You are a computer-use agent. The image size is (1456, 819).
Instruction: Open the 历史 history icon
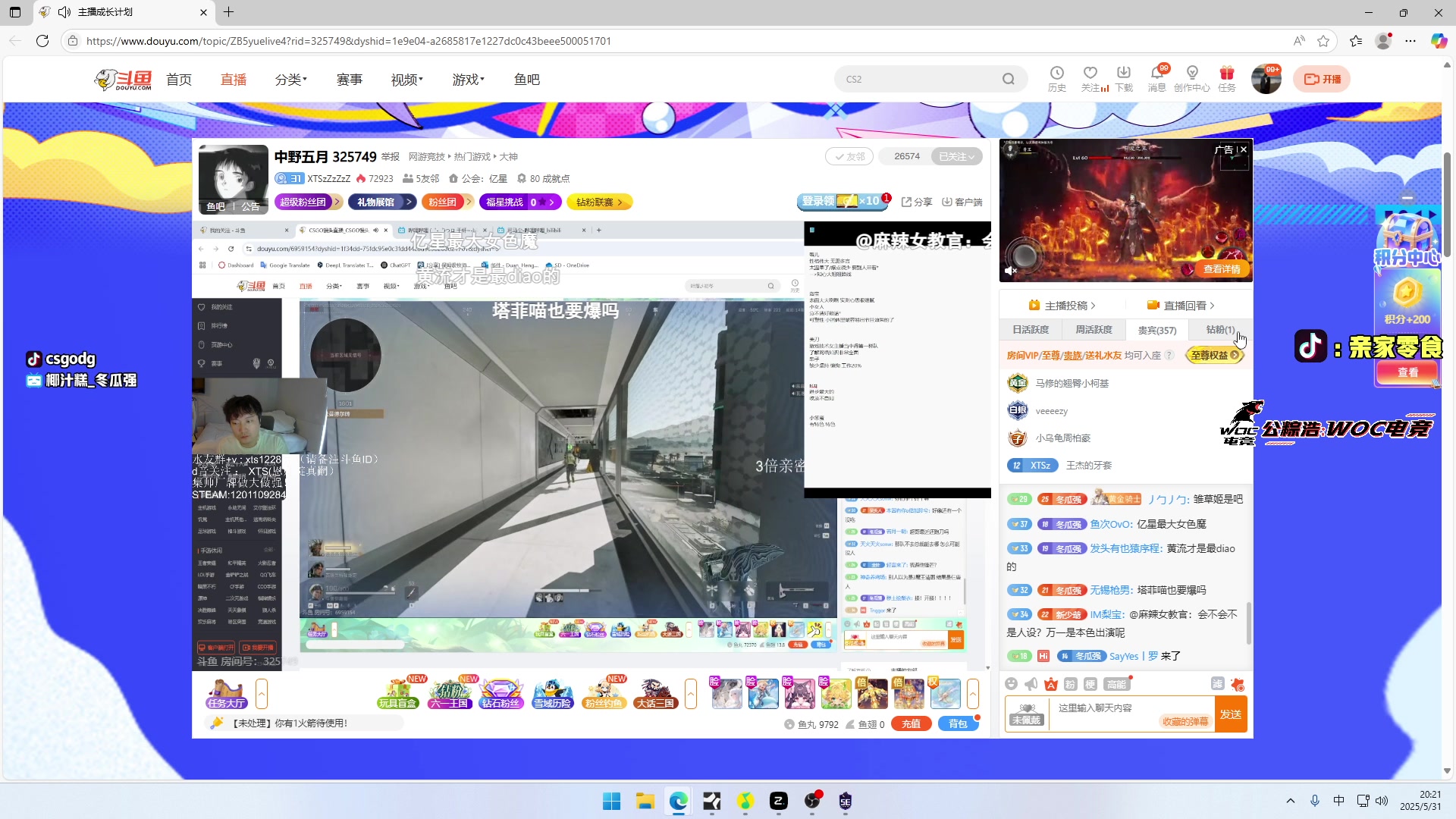(x=1056, y=78)
